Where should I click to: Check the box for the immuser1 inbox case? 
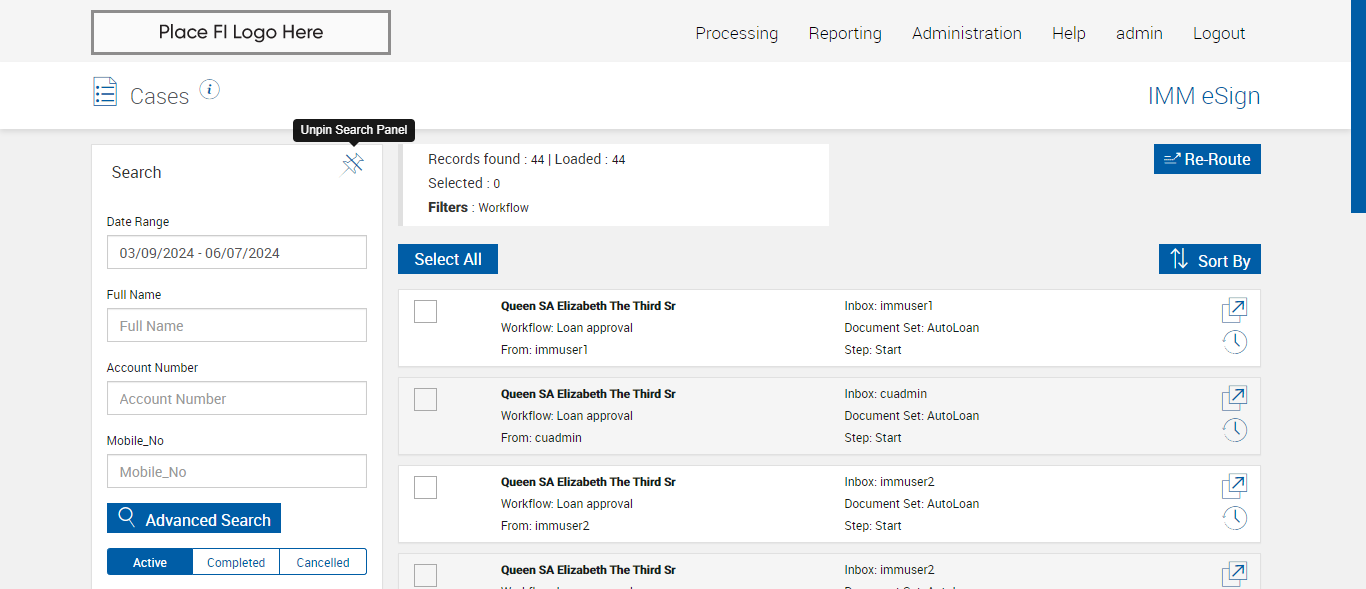(425, 312)
